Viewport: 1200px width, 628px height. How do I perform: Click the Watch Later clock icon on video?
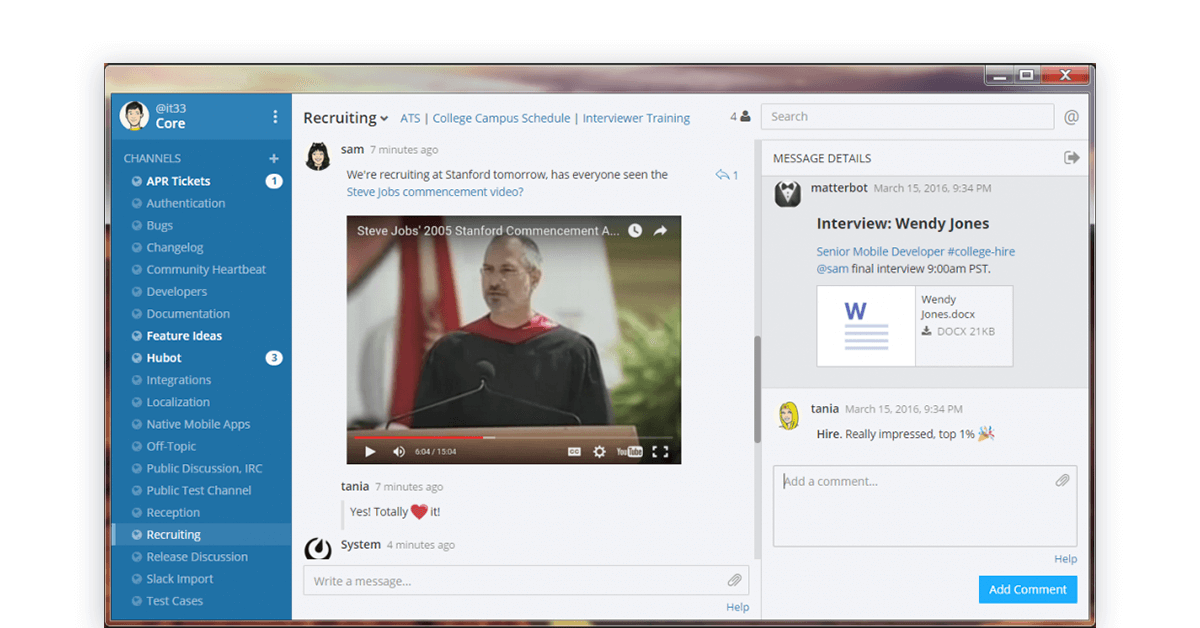pos(635,231)
